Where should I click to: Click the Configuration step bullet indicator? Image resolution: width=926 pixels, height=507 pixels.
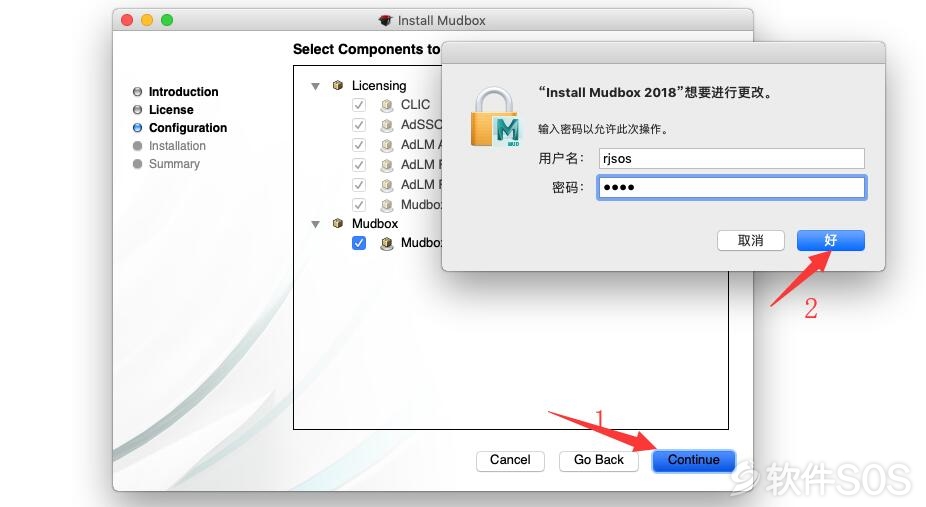click(x=138, y=127)
